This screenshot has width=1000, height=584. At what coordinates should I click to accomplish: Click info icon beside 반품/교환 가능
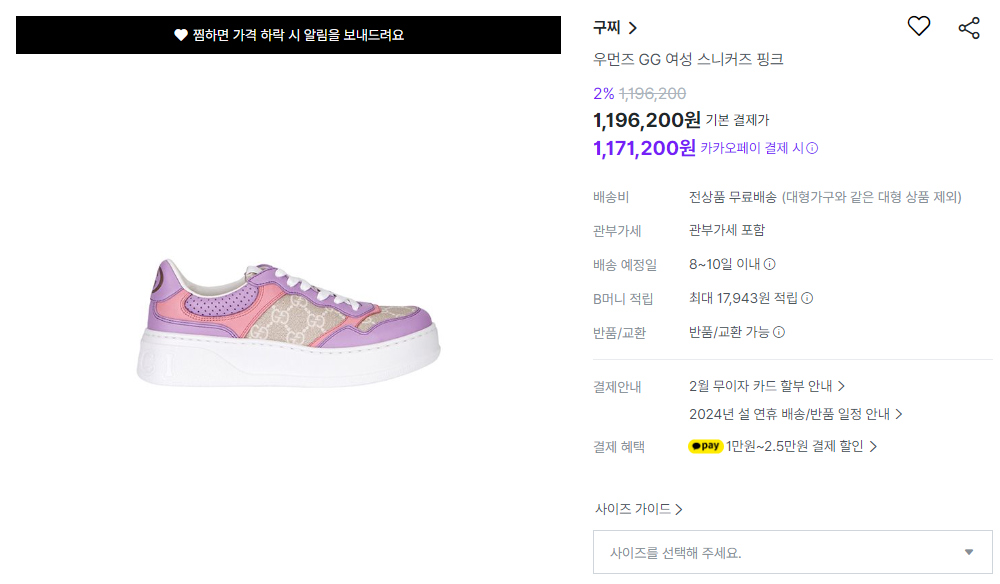(x=779, y=332)
